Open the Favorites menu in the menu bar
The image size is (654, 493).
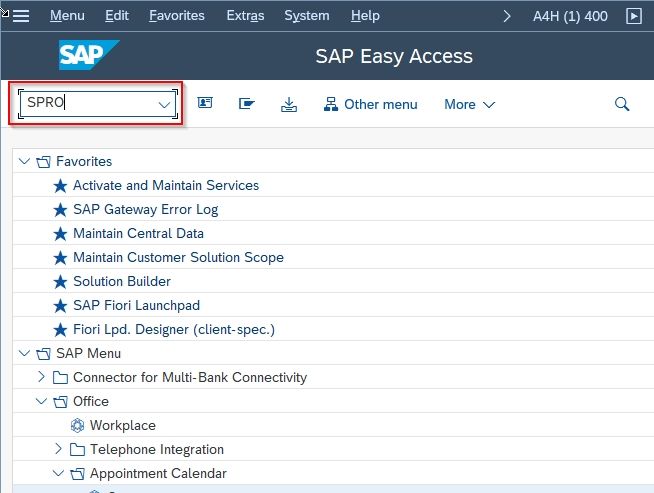(177, 16)
